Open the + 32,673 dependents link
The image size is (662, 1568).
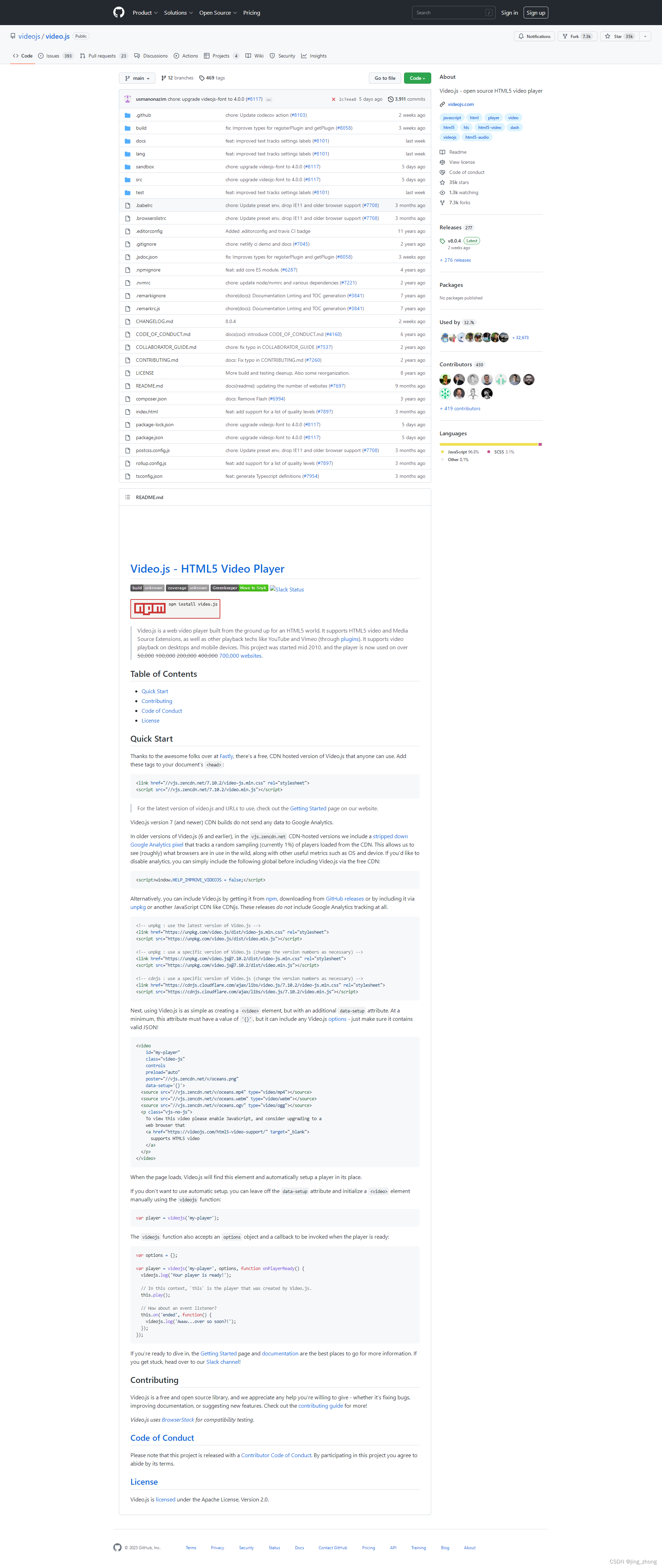[x=520, y=338]
